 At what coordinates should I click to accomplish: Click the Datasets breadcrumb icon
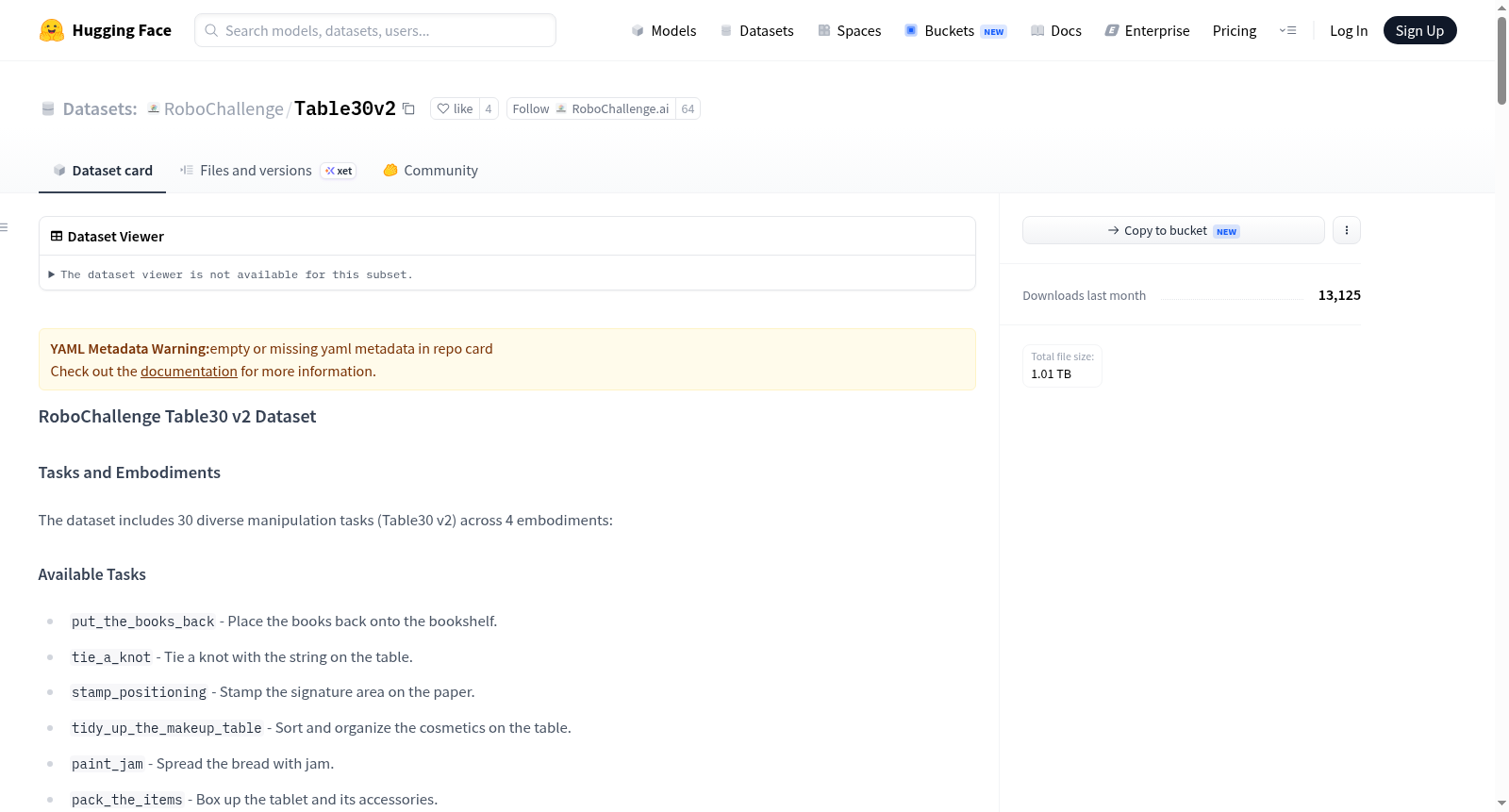pos(48,108)
